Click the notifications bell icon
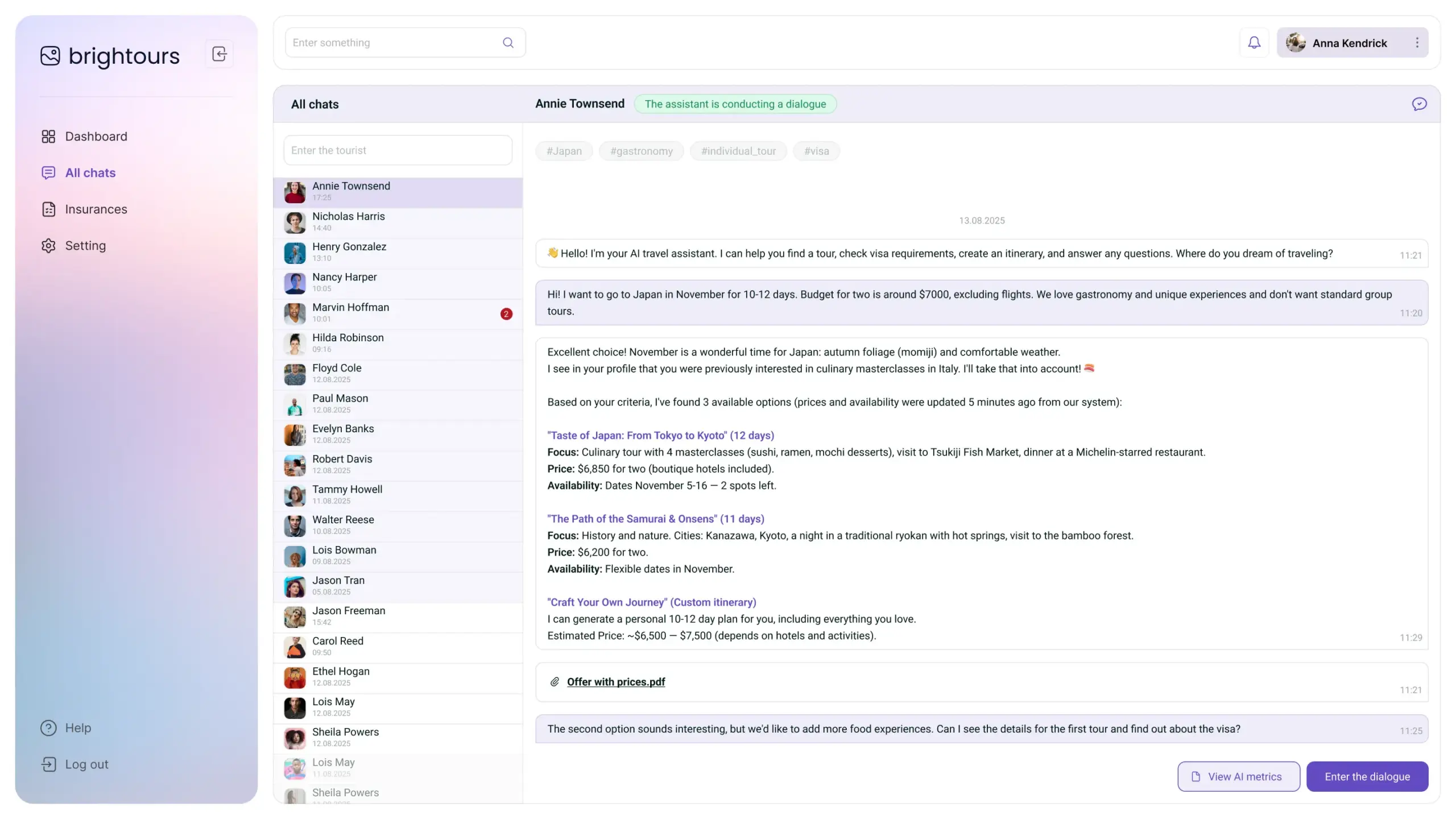1456x819 pixels. click(x=1254, y=43)
